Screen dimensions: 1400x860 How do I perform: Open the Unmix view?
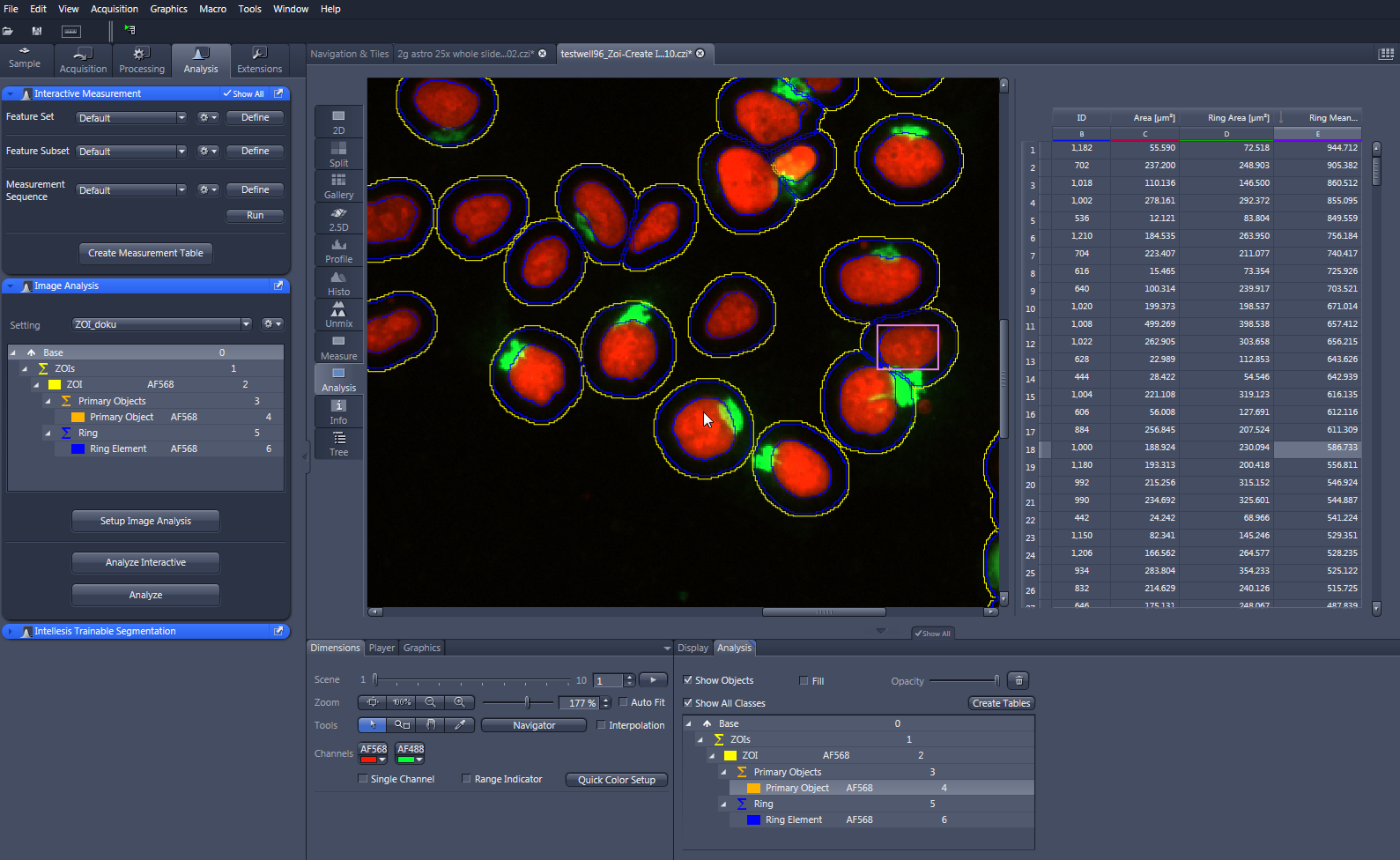[x=338, y=315]
